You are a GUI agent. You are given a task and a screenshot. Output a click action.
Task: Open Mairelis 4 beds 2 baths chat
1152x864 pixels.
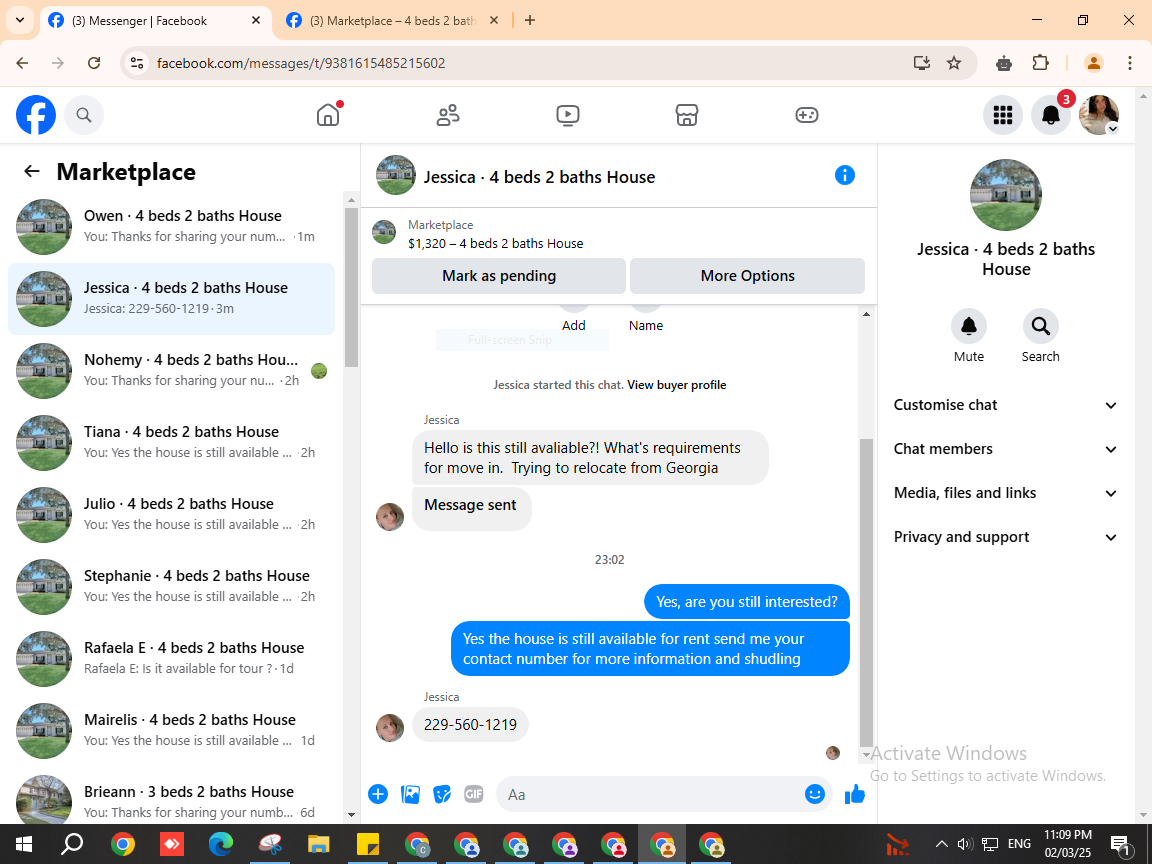tap(171, 731)
